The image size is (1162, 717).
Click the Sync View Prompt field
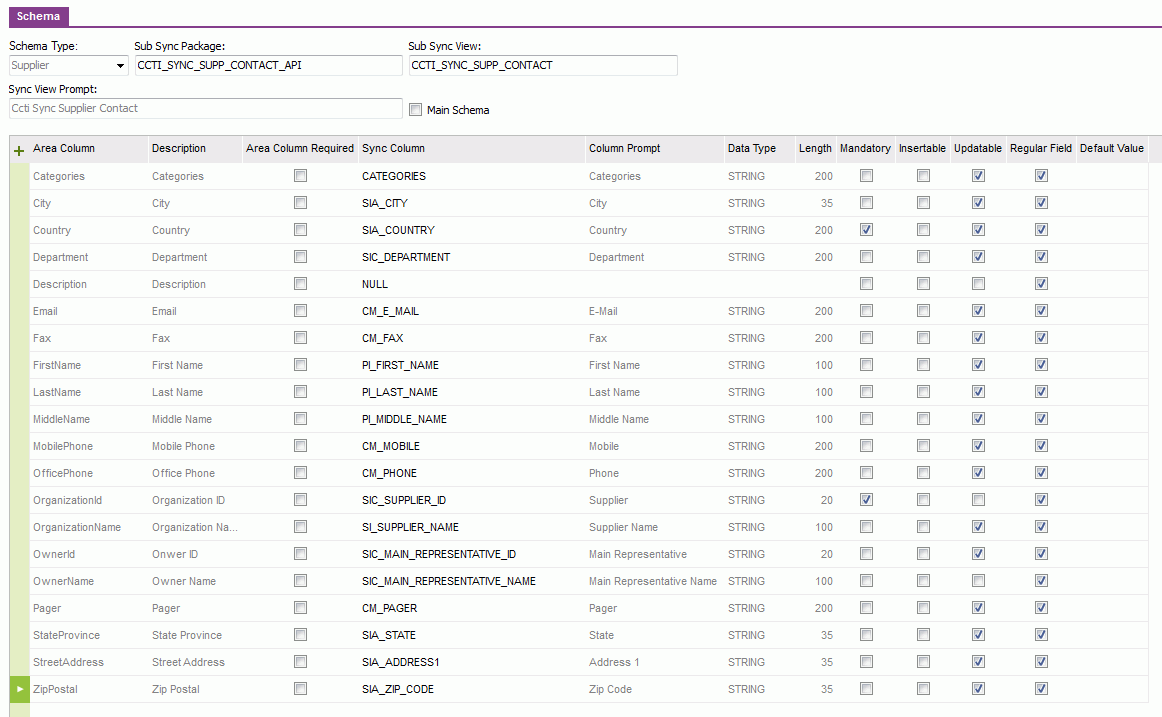(x=205, y=108)
